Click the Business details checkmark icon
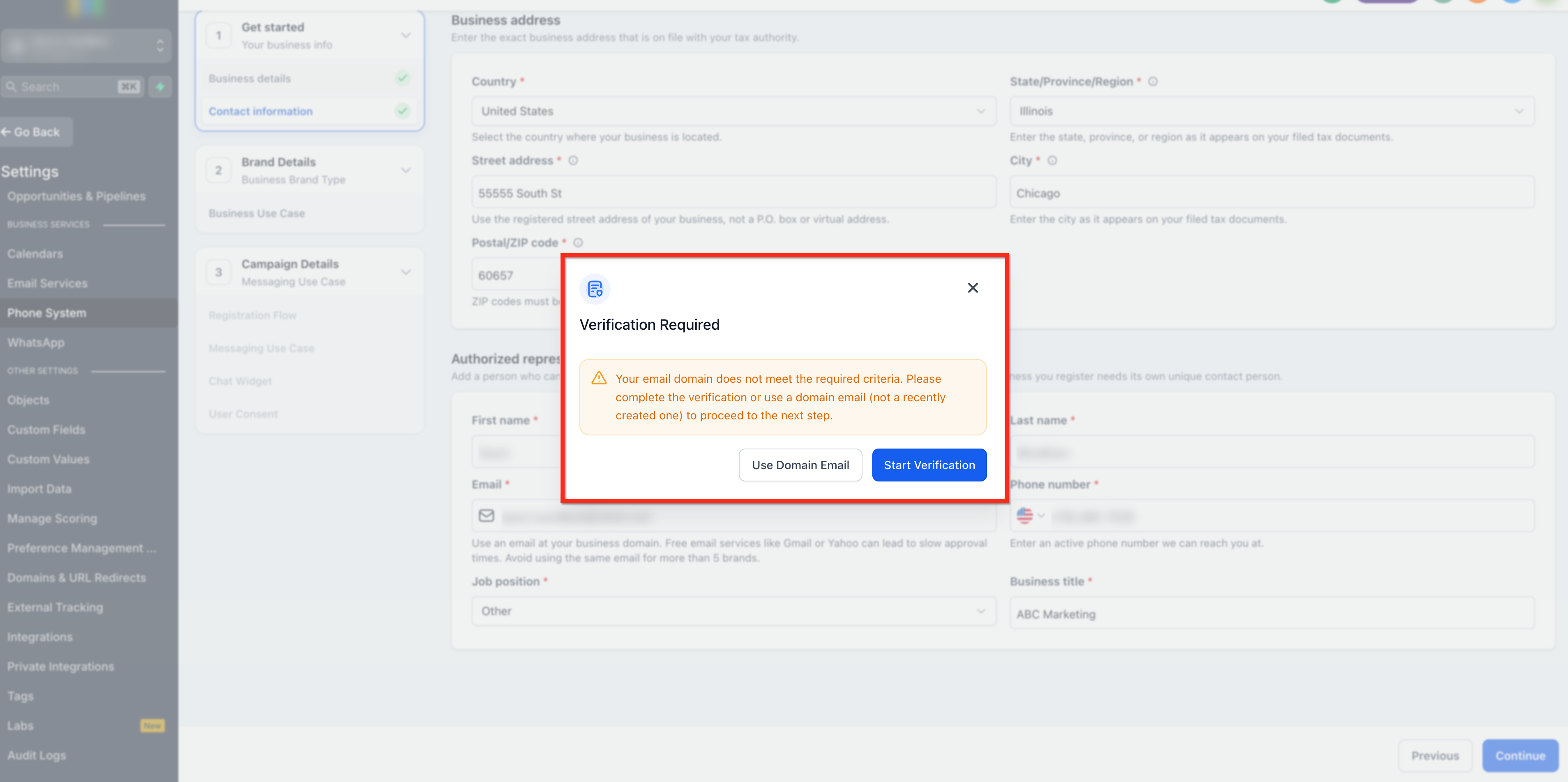This screenshot has width=1568, height=782. pyautogui.click(x=402, y=78)
